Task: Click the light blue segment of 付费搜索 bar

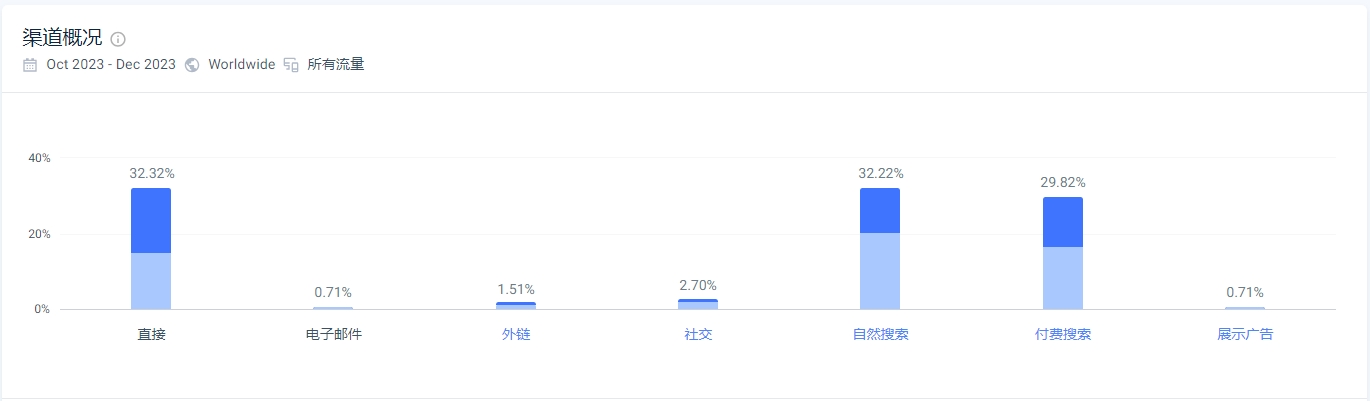Action: point(1063,278)
